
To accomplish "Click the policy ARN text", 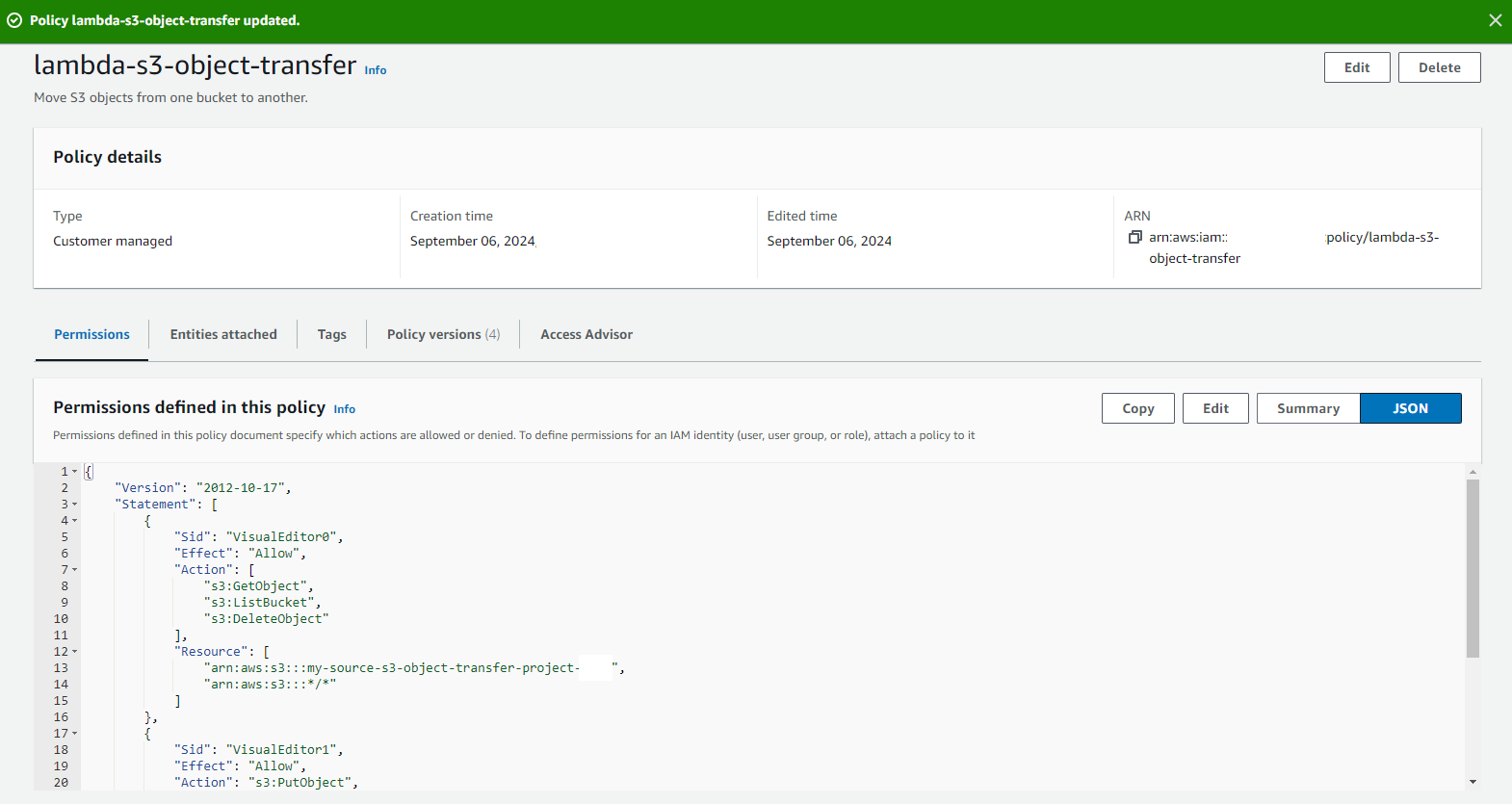I will [x=1293, y=247].
